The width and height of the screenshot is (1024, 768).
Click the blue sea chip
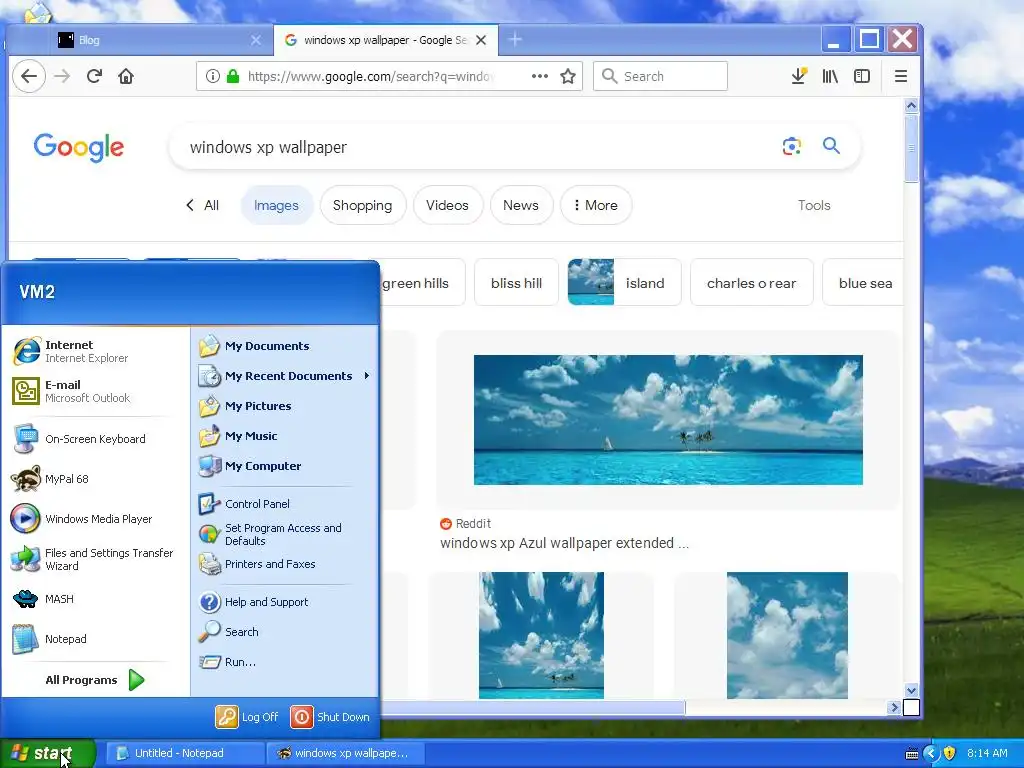[x=863, y=283]
